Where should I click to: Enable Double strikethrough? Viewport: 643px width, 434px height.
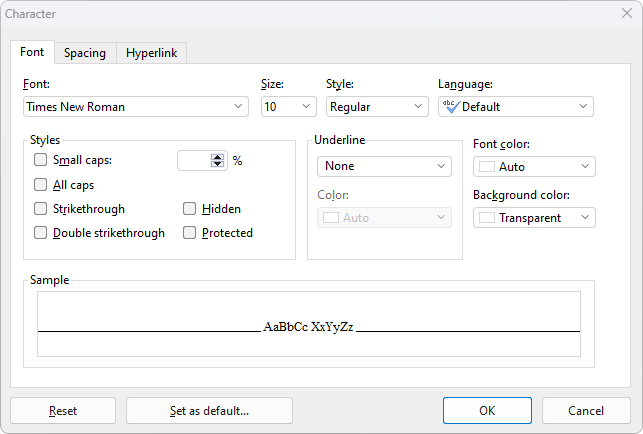40,233
